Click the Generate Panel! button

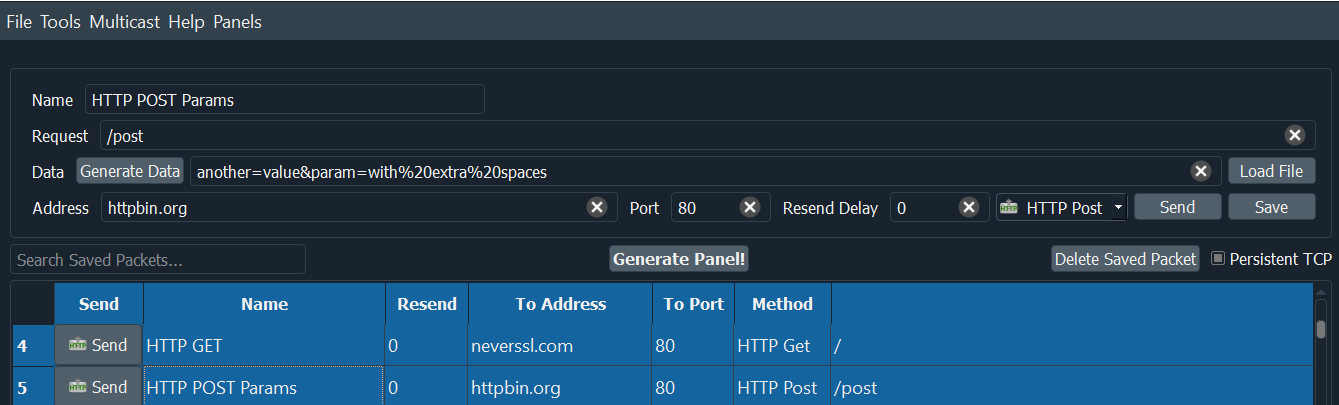point(680,259)
